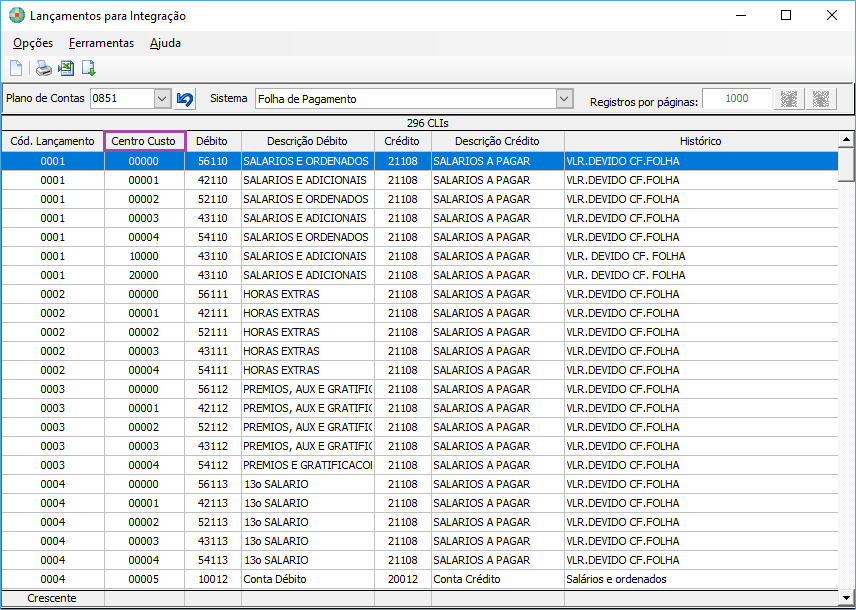The width and height of the screenshot is (856, 610).
Task: Click the Cód. Lançamento column header
Action: 52,141
